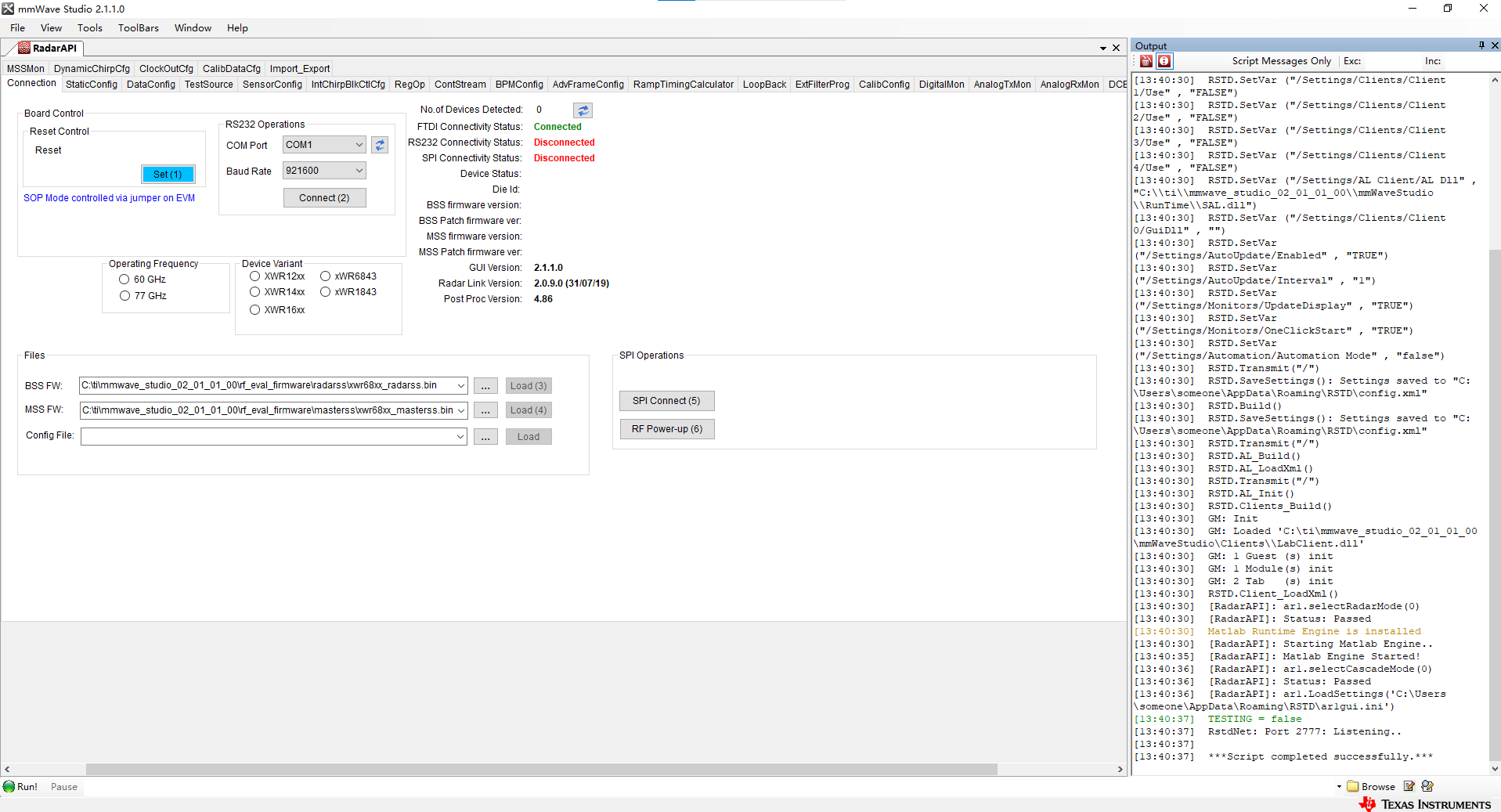Click the RadarAPI tab icon
This screenshot has height=812, width=1501.
[24, 48]
